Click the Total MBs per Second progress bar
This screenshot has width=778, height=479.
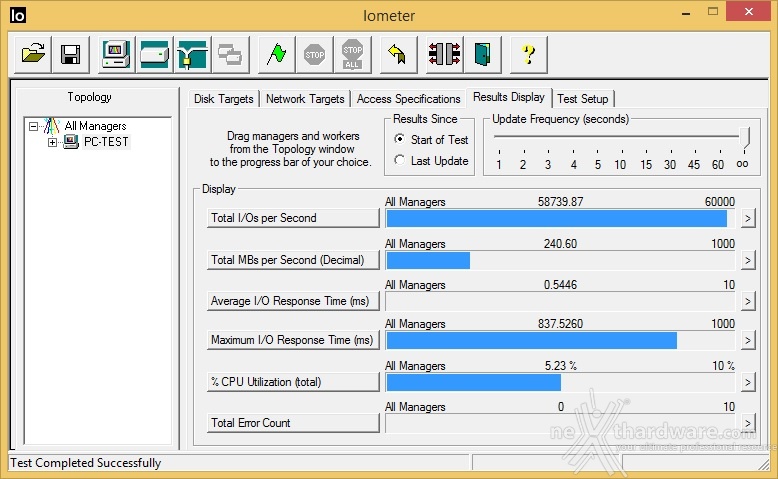pyautogui.click(x=560, y=260)
